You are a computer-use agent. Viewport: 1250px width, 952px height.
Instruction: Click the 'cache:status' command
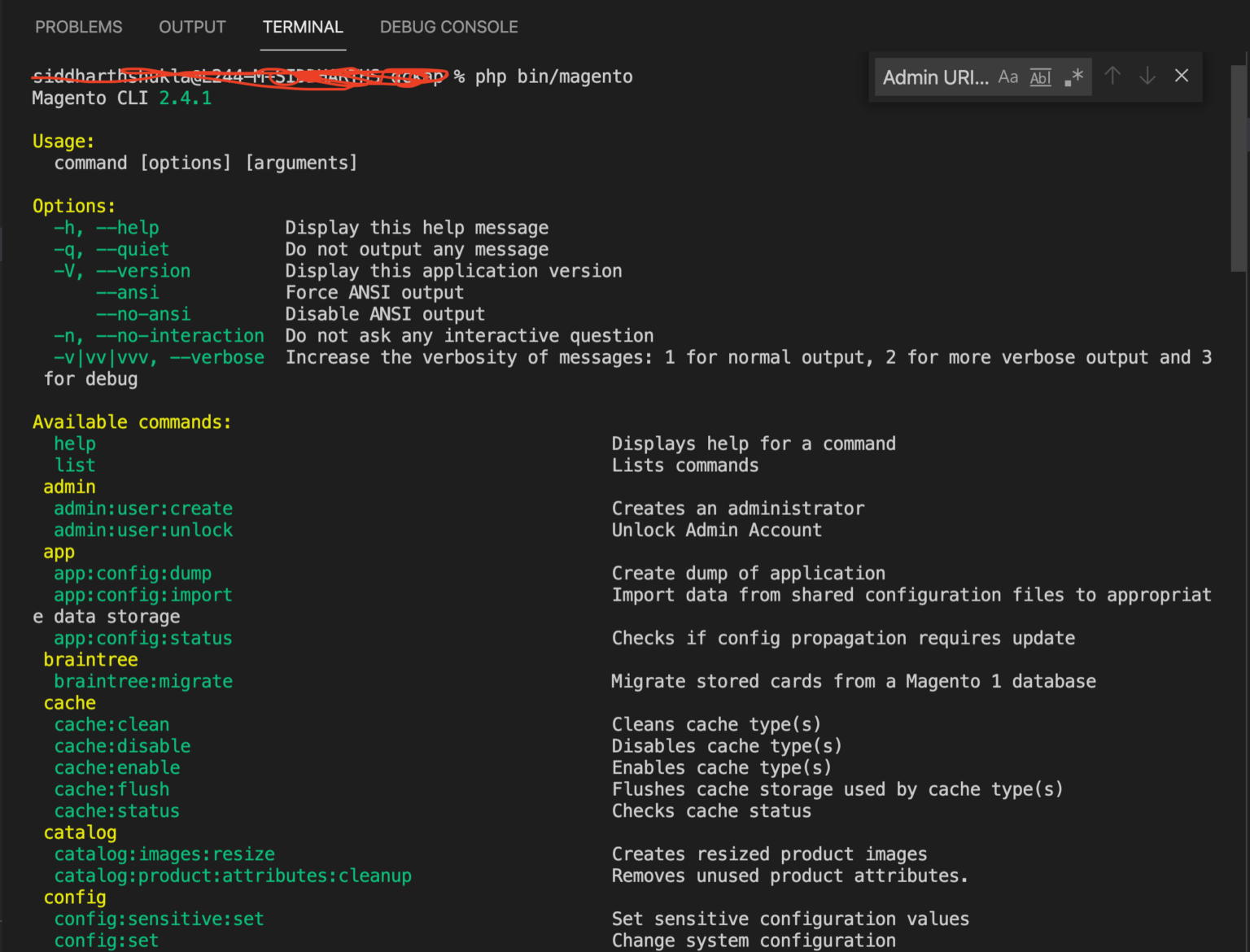pyautogui.click(x=117, y=811)
